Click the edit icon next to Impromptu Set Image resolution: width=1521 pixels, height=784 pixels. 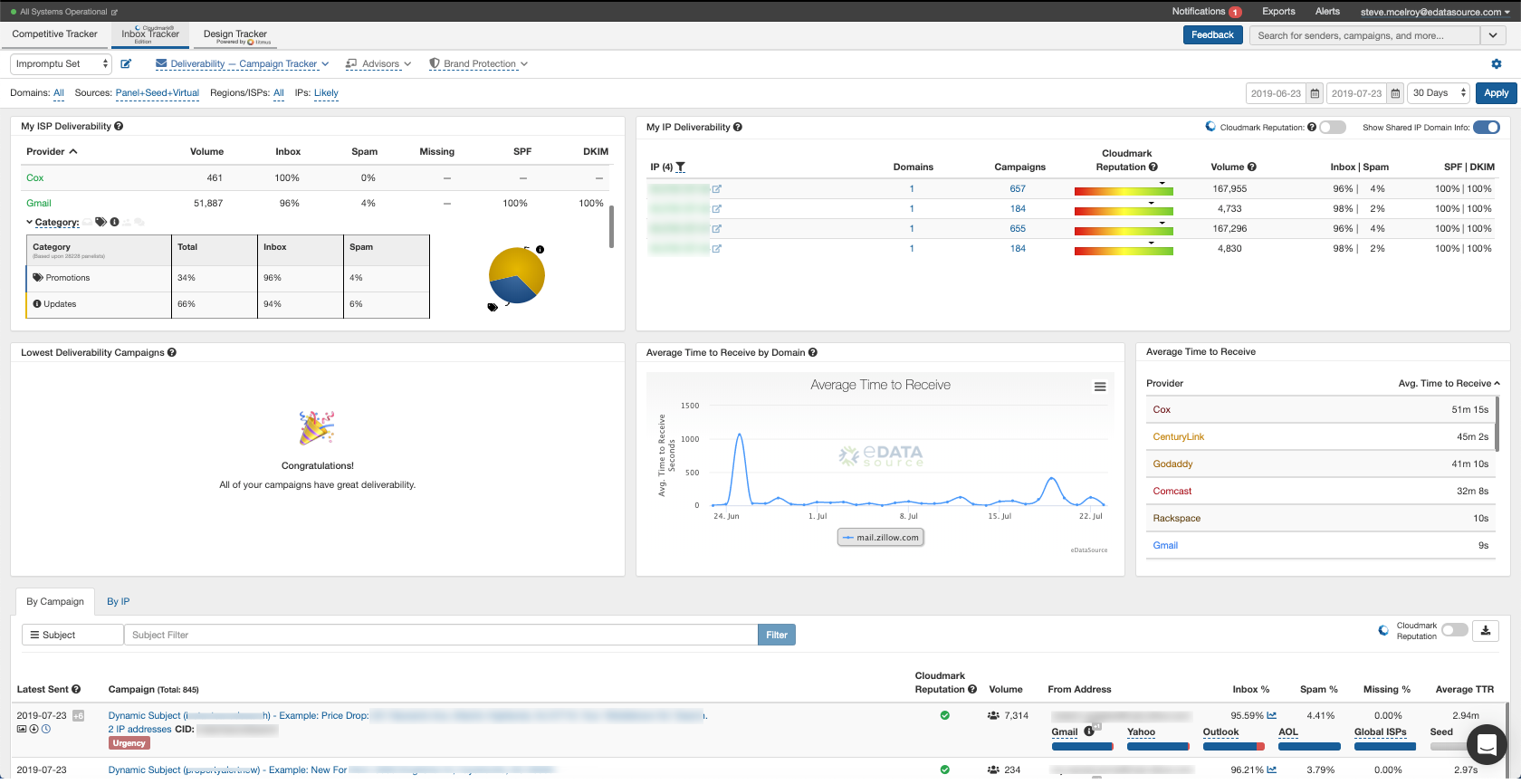click(126, 64)
